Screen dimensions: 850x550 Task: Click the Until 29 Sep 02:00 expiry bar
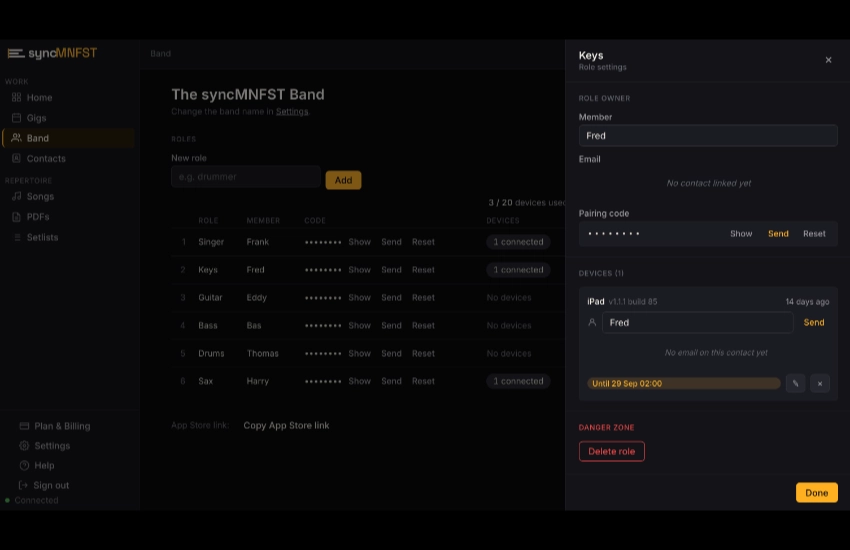684,383
